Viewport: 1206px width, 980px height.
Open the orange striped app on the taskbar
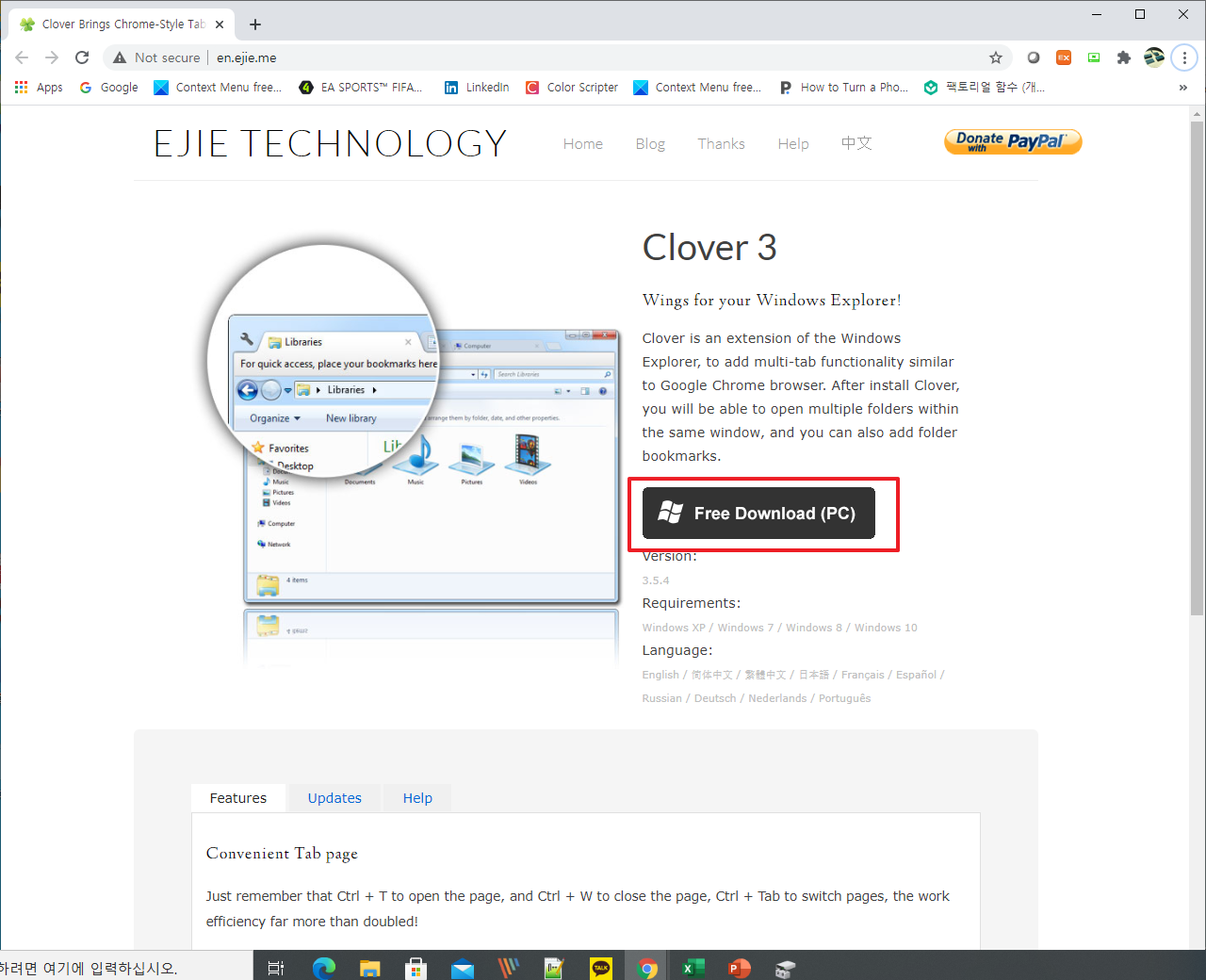[509, 968]
